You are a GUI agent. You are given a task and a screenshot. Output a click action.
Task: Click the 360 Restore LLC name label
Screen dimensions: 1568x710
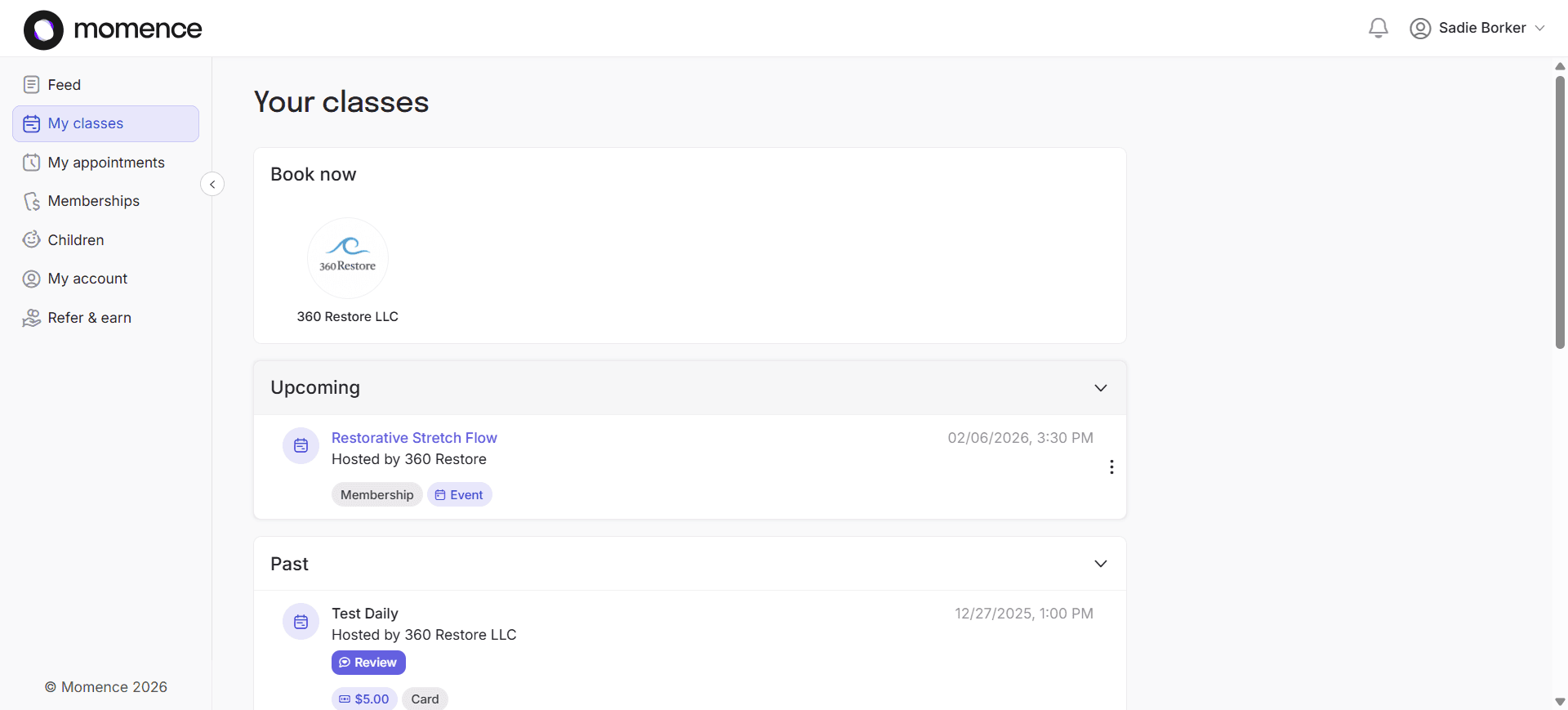348,317
